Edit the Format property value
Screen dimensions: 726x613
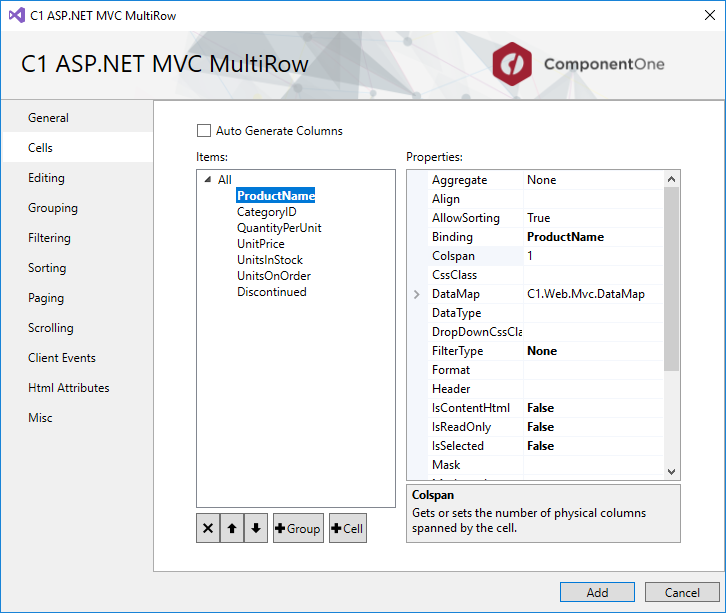pos(593,369)
